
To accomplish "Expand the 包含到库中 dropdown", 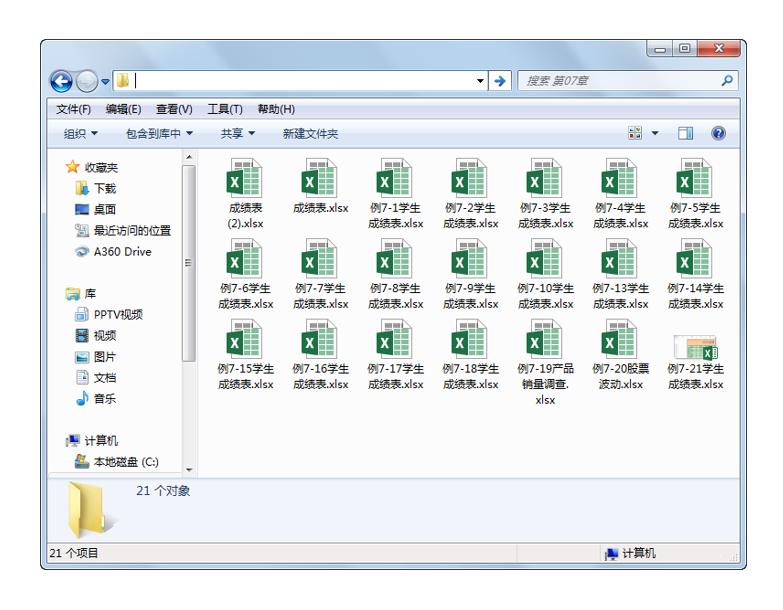I will tap(159, 134).
